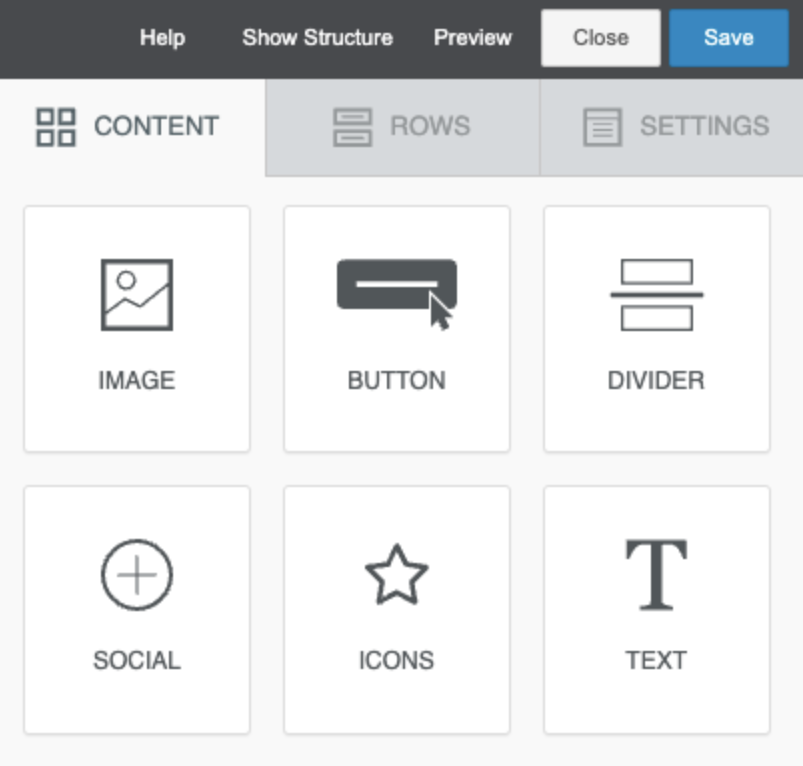803x766 pixels.
Task: Click the TEXT caption under the T
Action: pyautogui.click(x=656, y=660)
